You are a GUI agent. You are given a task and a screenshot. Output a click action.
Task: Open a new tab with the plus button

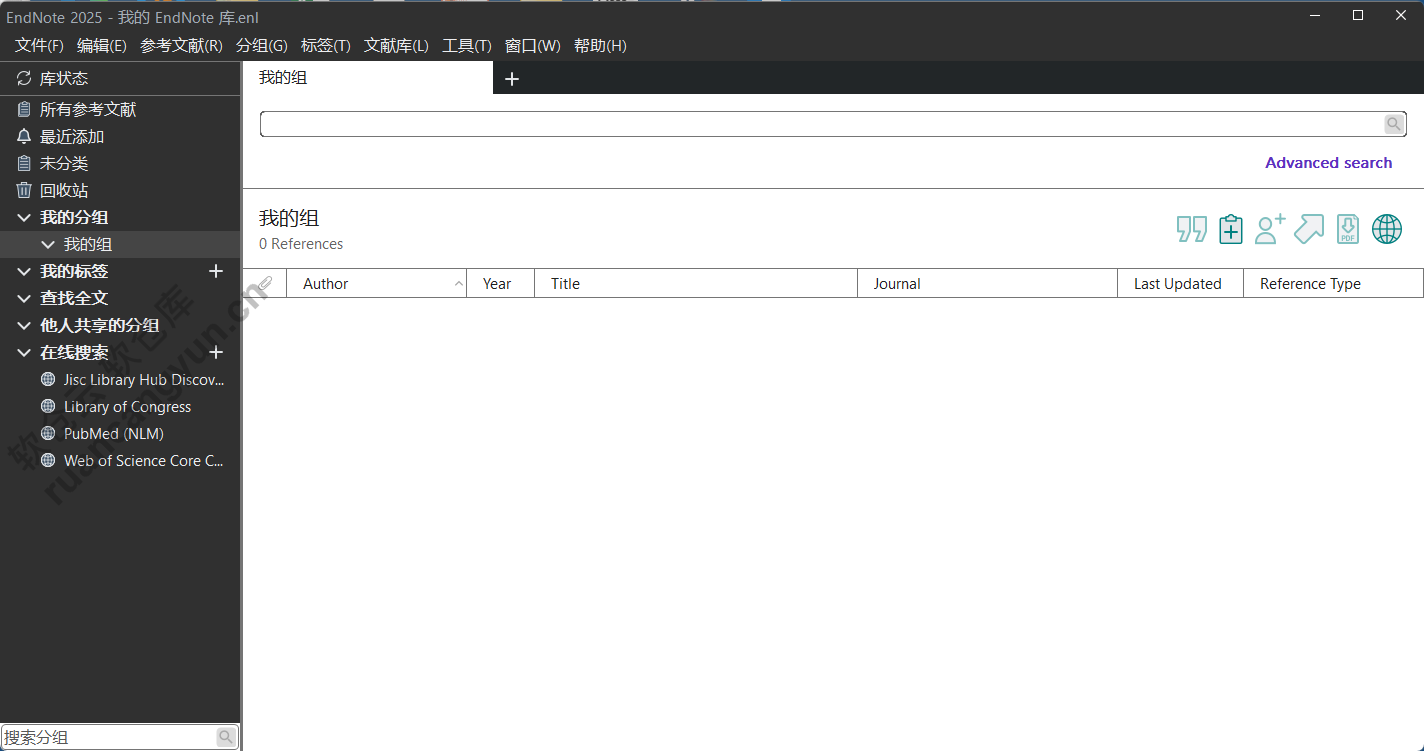(512, 79)
